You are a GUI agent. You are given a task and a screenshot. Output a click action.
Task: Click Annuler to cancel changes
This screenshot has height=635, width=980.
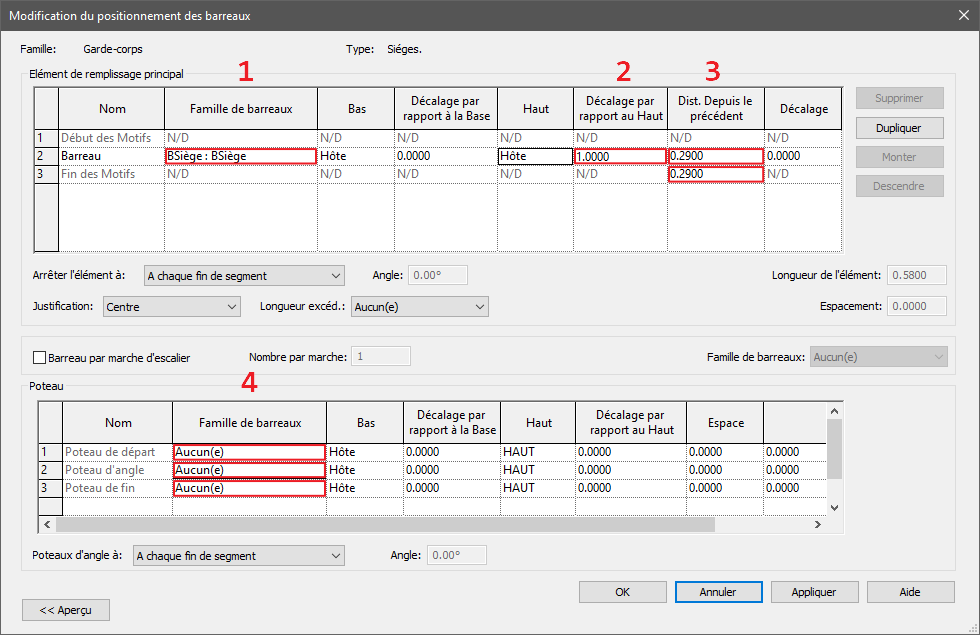point(717,592)
